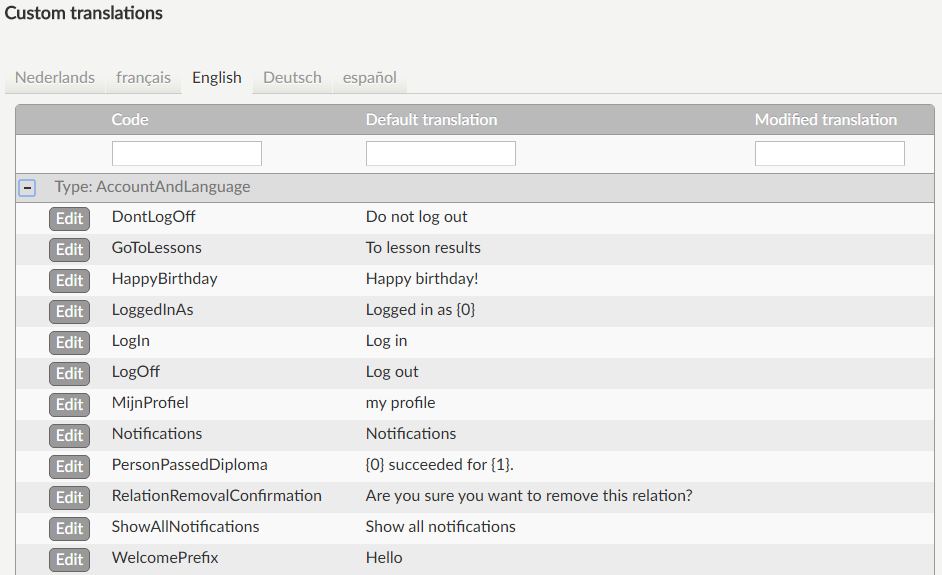Edit the DontLogOff translation
The height and width of the screenshot is (575, 942).
pyautogui.click(x=69, y=218)
